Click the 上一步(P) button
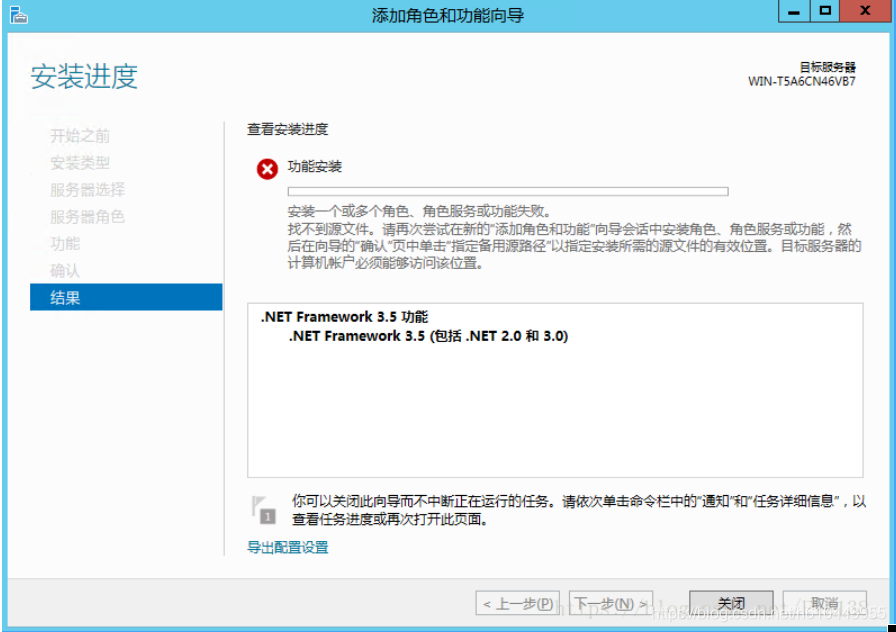Viewport: 896px width, 632px height. click(x=517, y=604)
